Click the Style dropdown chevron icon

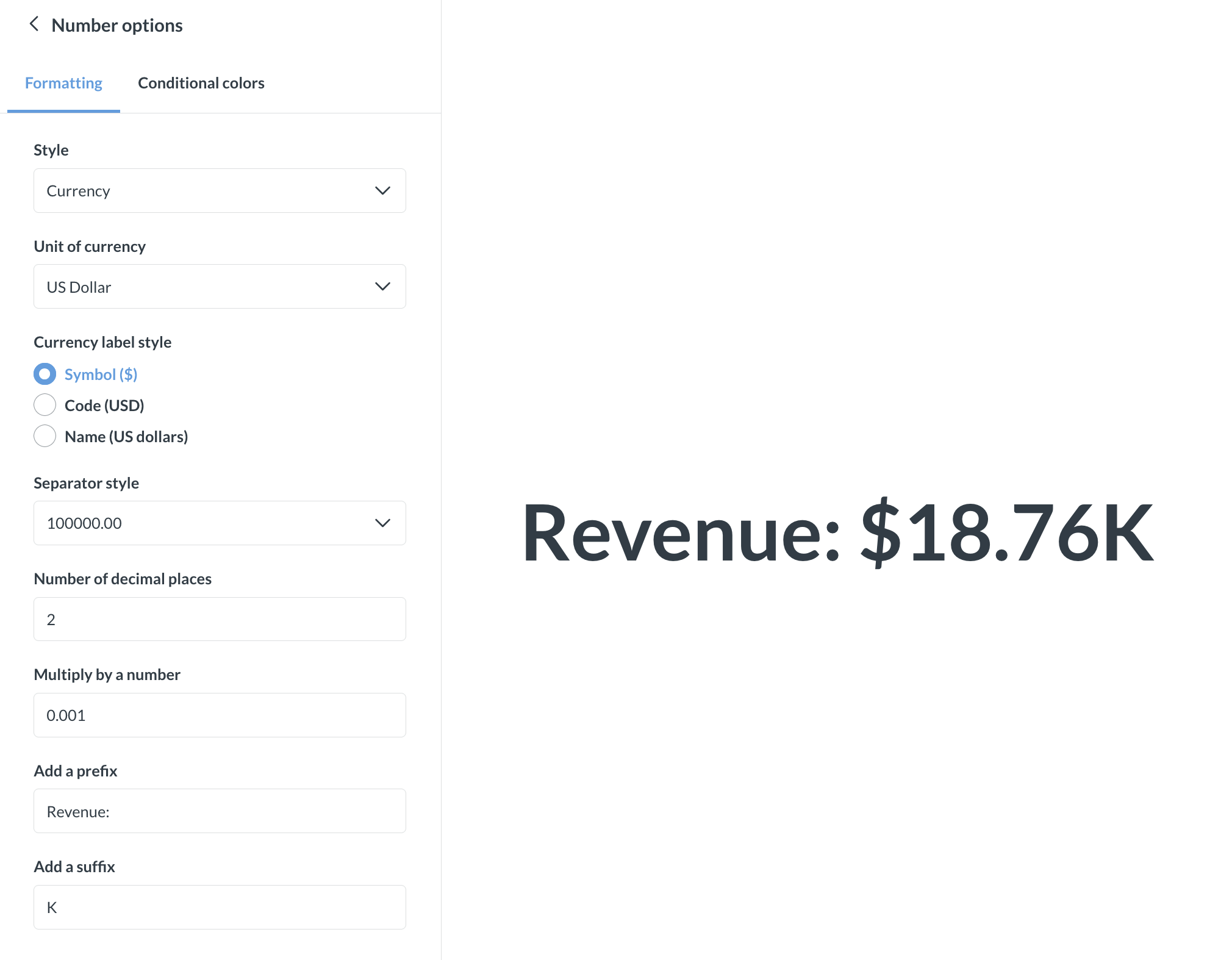click(382, 191)
